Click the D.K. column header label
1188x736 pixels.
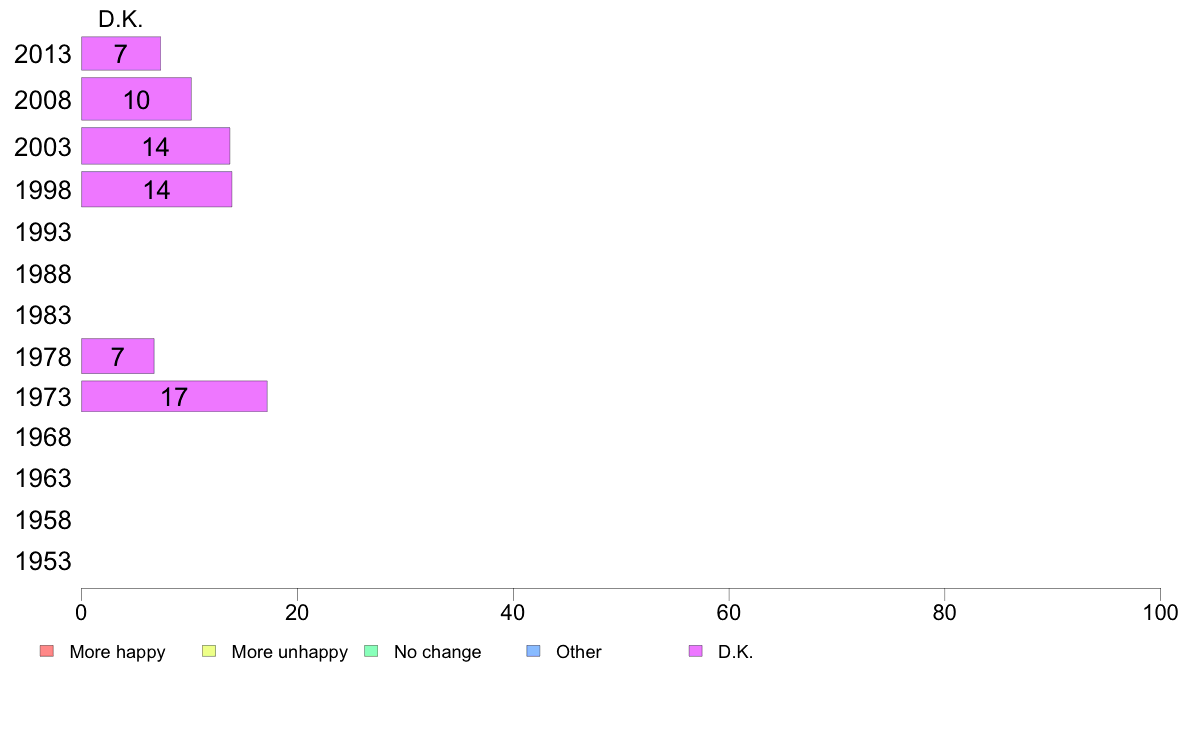coord(120,20)
